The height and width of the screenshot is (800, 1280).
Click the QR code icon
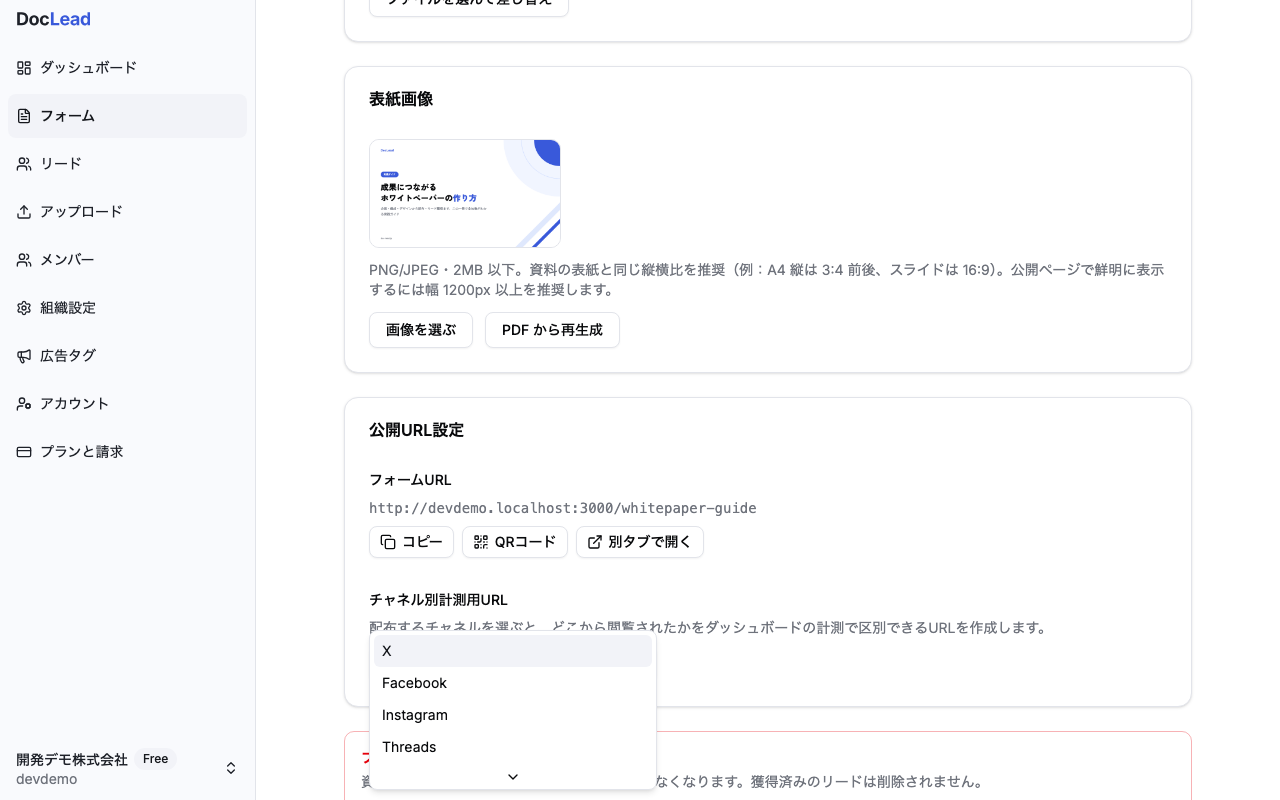(x=481, y=542)
